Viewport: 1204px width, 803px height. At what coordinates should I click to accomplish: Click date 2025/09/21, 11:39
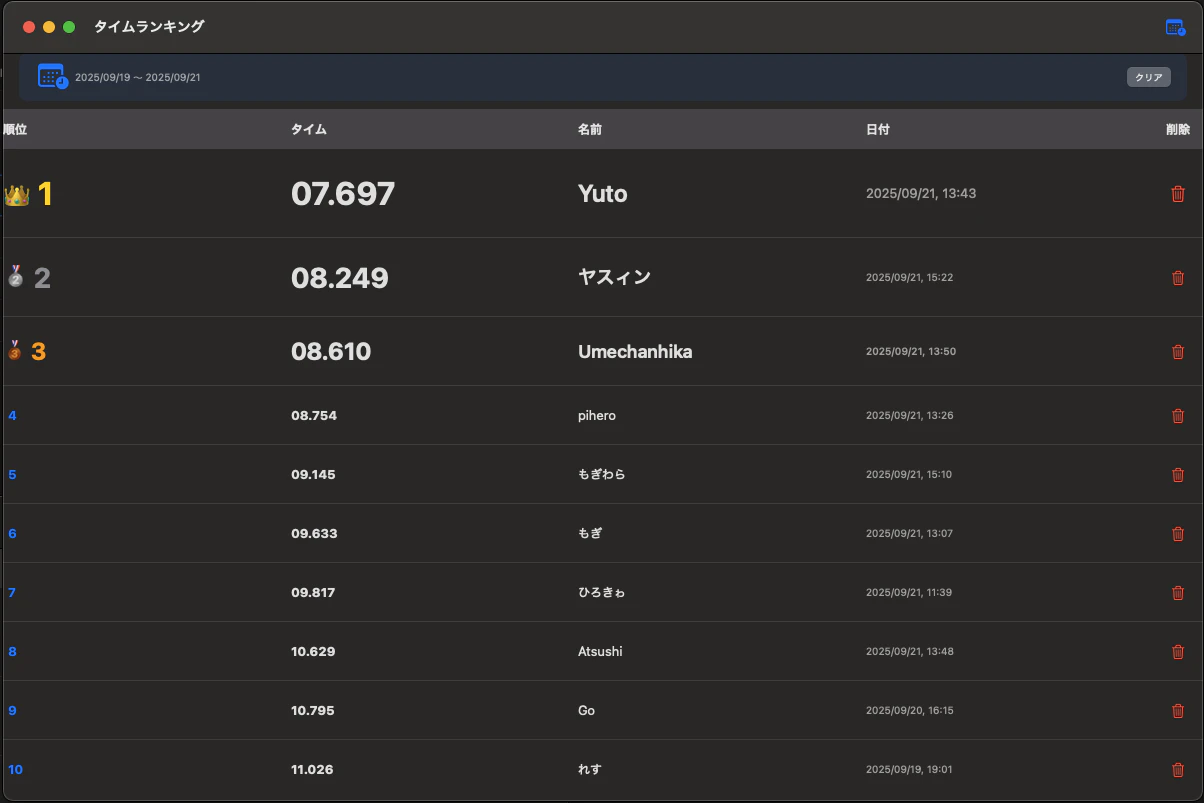(x=909, y=593)
